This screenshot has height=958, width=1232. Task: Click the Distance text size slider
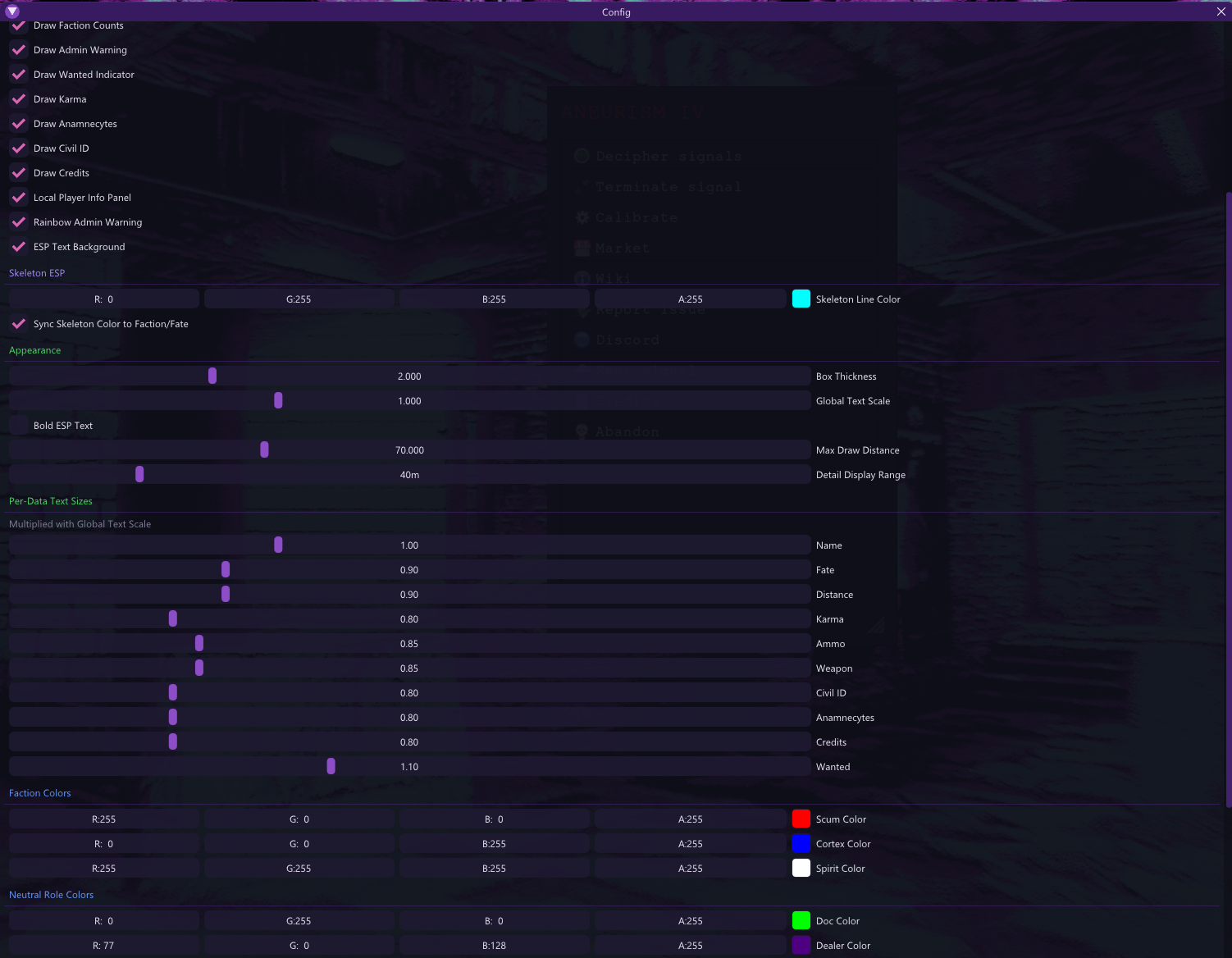[410, 595]
